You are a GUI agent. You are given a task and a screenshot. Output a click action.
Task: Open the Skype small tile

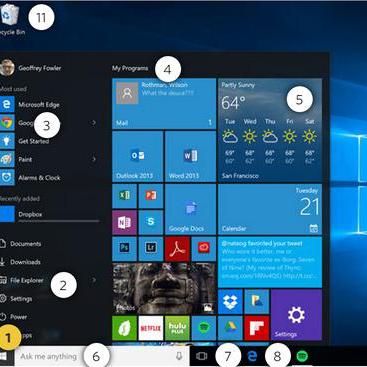coord(151,222)
